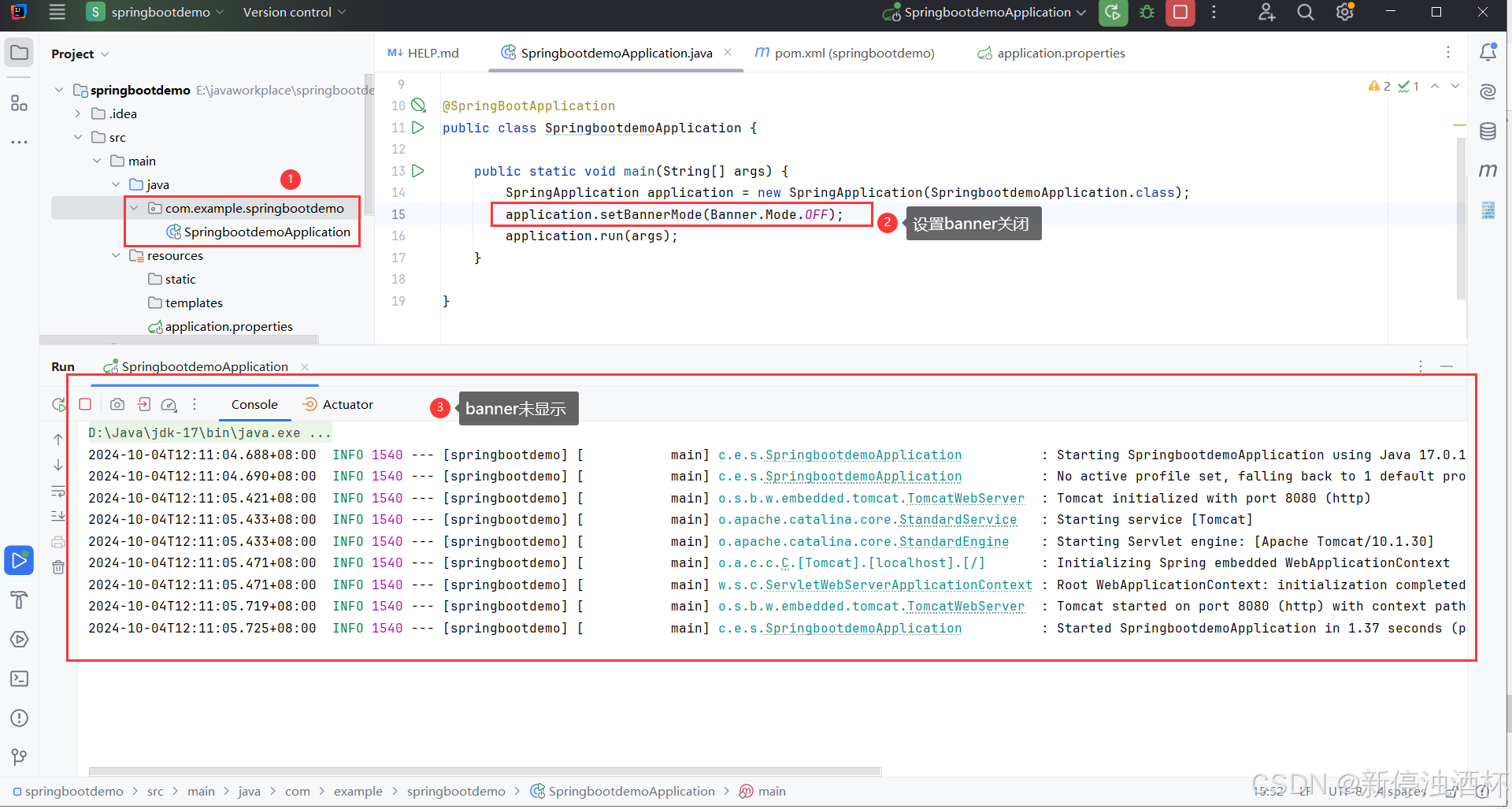Collapse the main folder
The width and height of the screenshot is (1512, 809).
(x=97, y=161)
